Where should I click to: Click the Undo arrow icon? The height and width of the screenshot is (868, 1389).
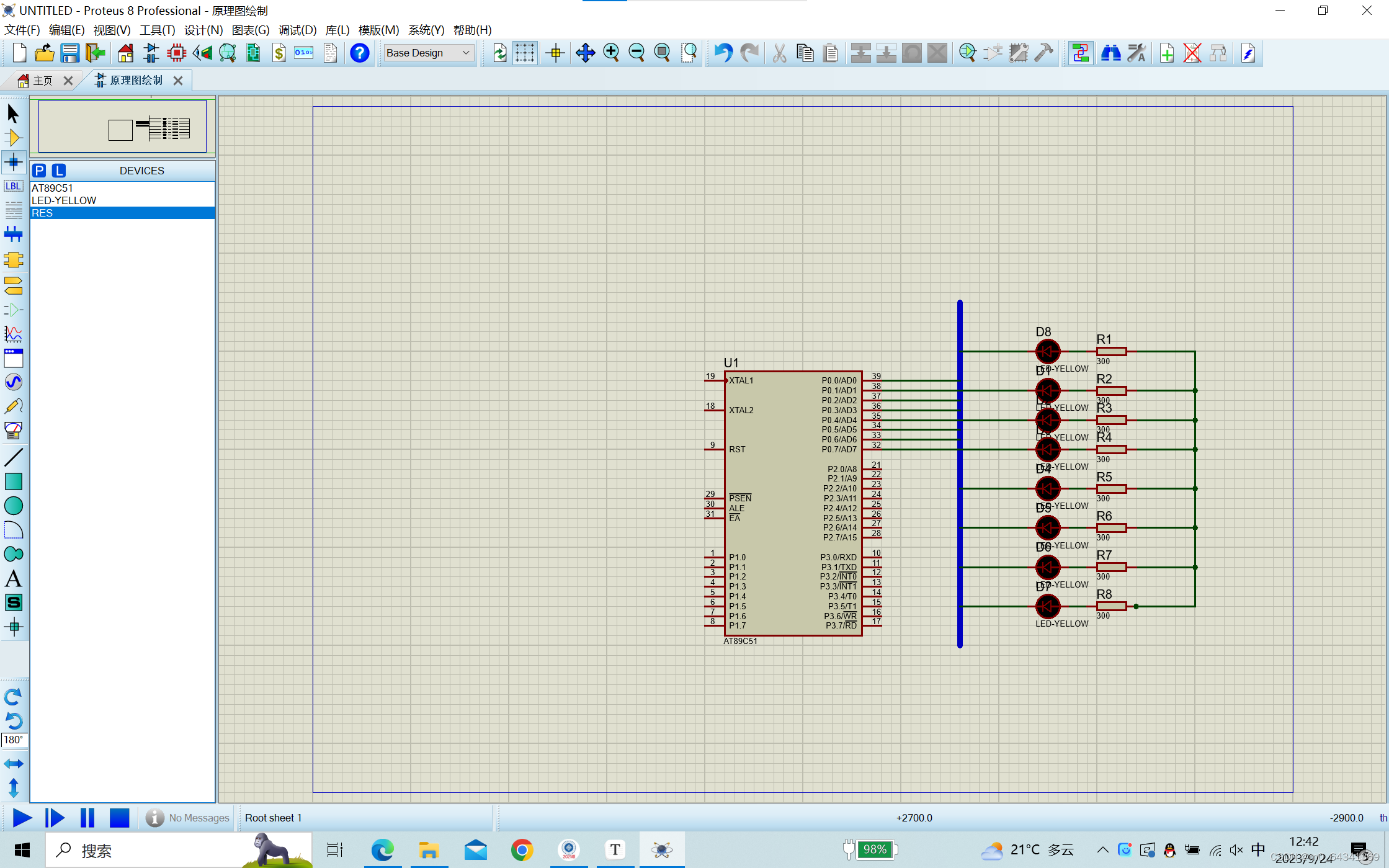723,53
